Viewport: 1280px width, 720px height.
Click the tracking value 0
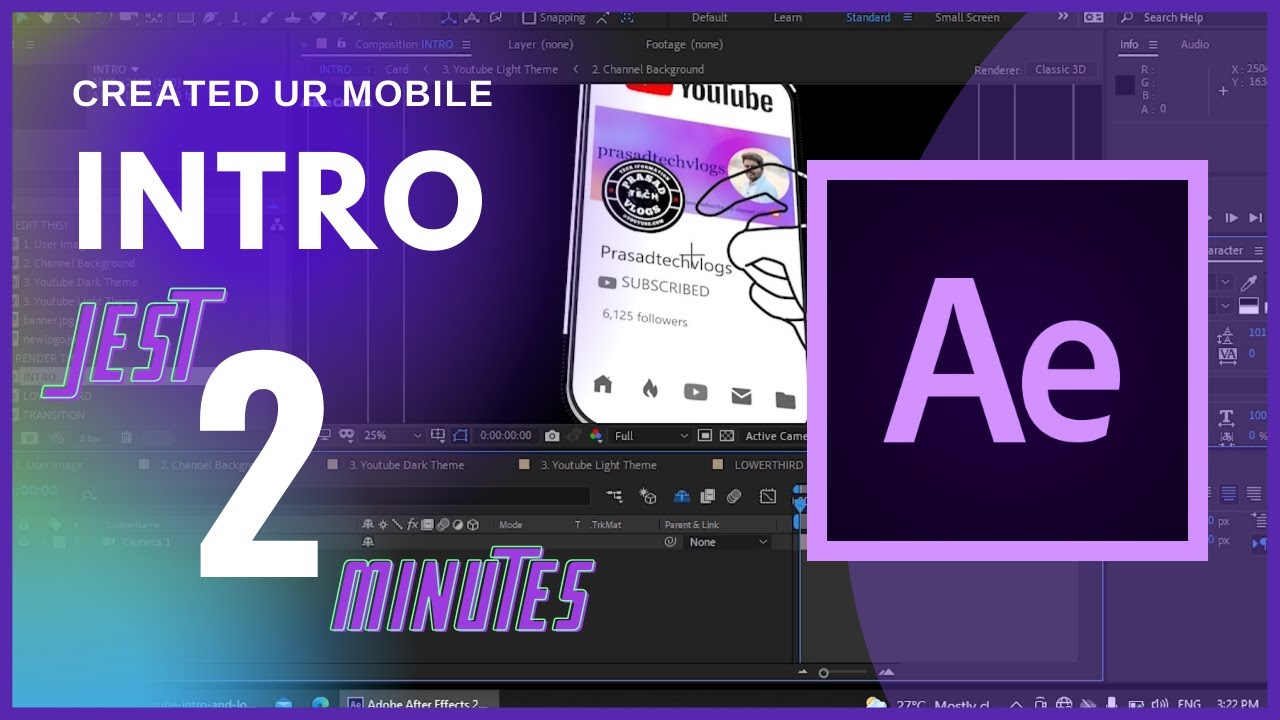[x=1251, y=354]
